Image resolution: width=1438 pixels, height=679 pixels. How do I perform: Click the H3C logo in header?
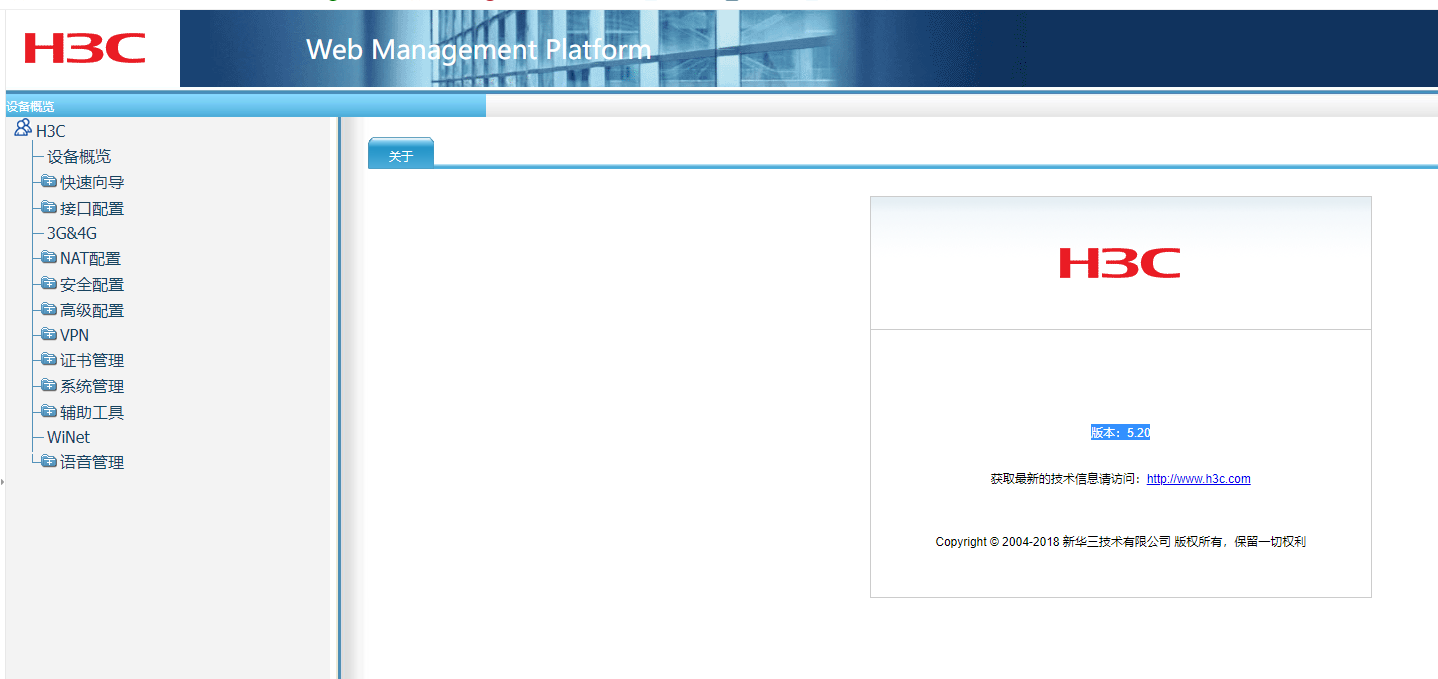(x=85, y=48)
